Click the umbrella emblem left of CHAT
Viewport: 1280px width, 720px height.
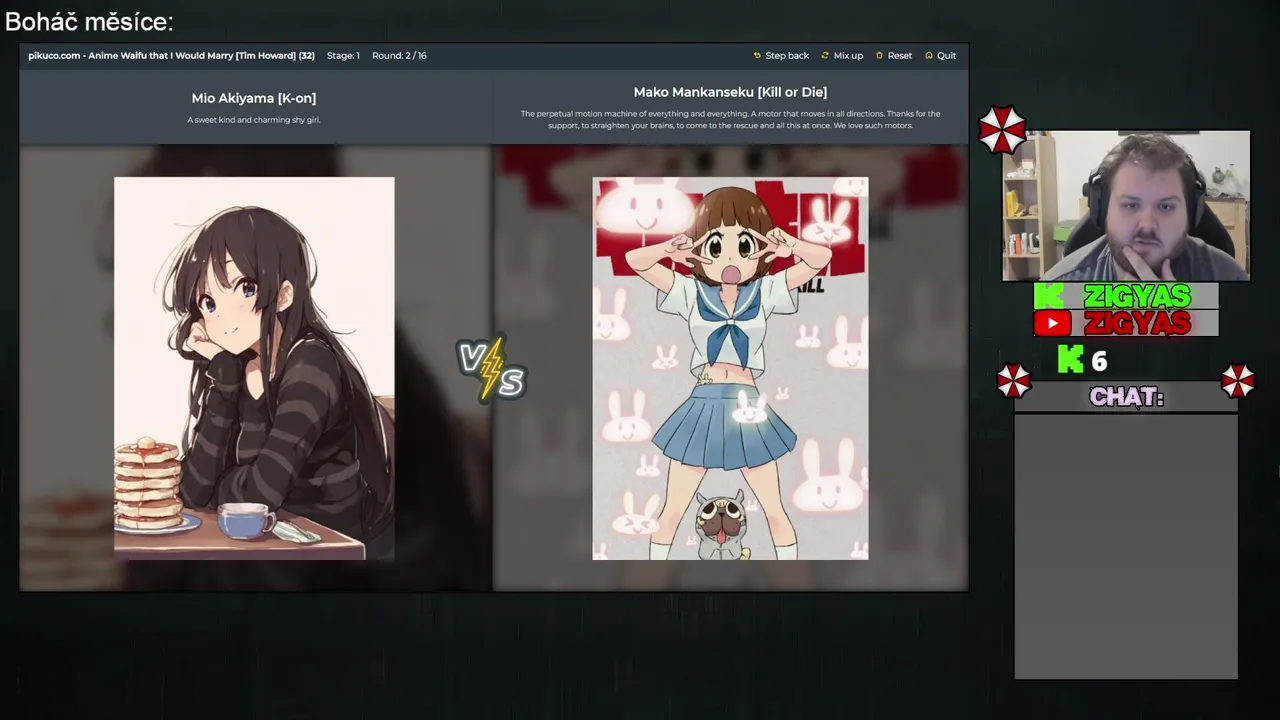1013,380
